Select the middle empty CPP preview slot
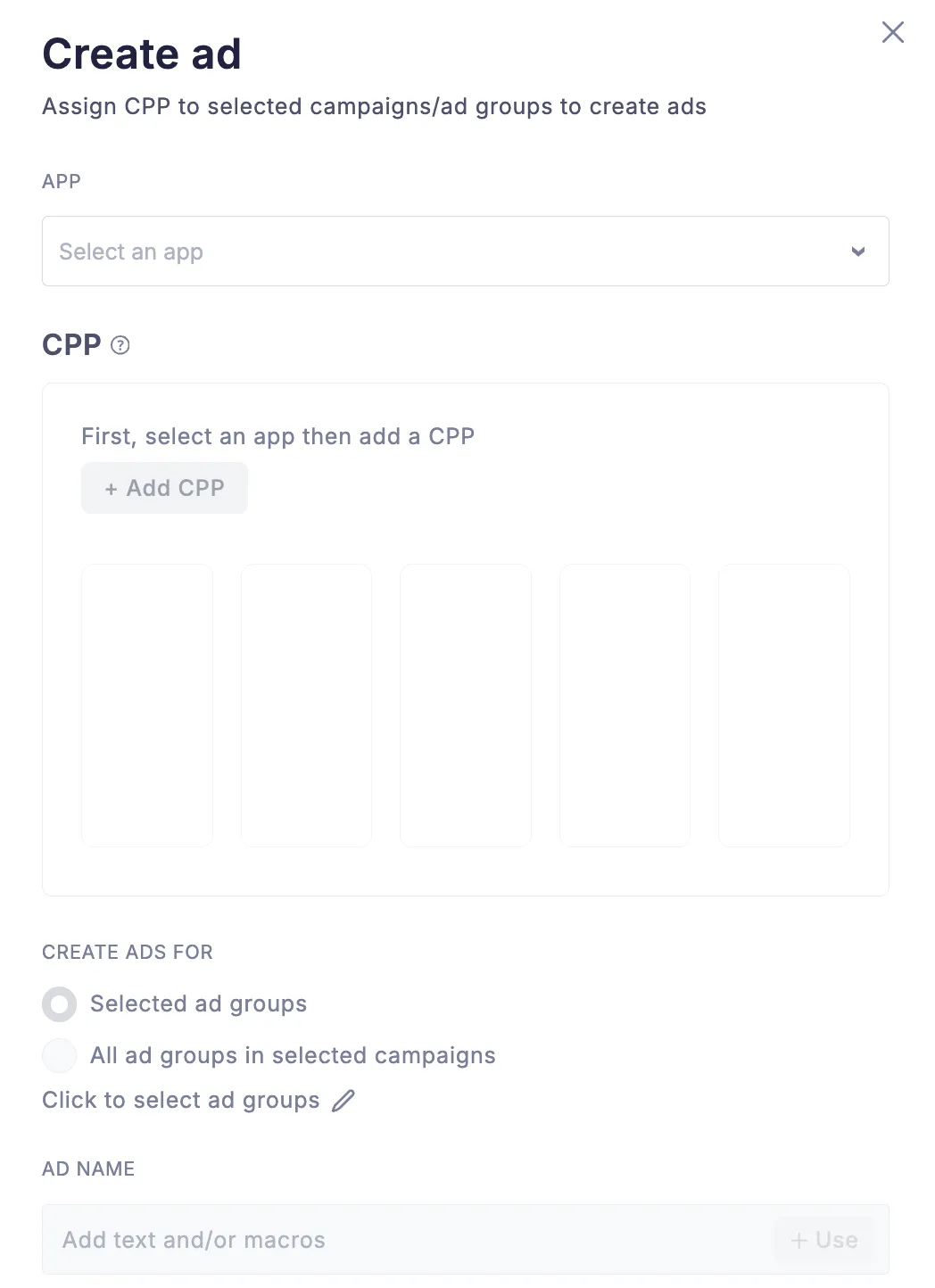Viewport: 935px width, 1288px height. tap(465, 705)
